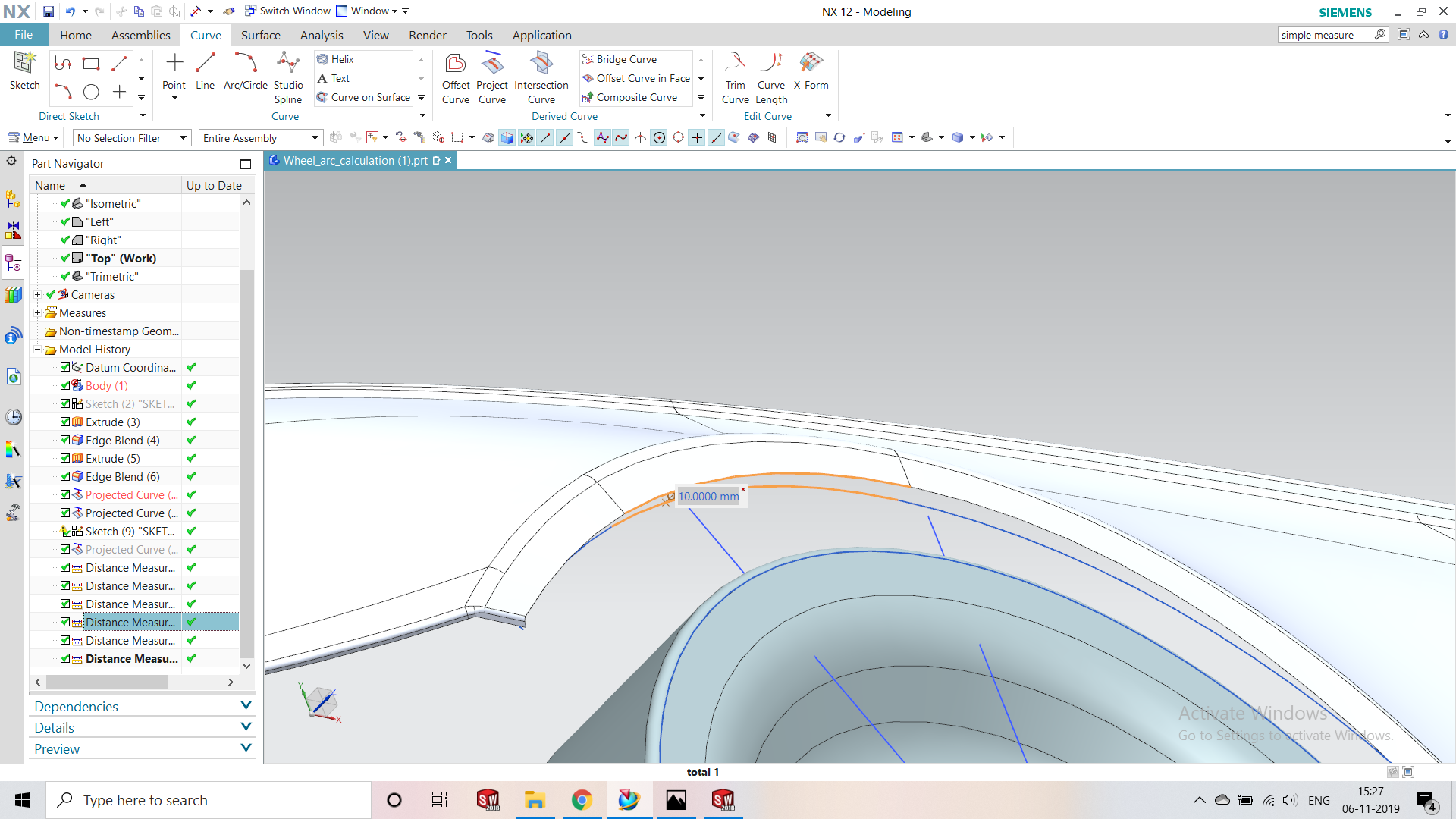Collapse the Model History tree node
This screenshot has width=1456, height=819.
[38, 349]
